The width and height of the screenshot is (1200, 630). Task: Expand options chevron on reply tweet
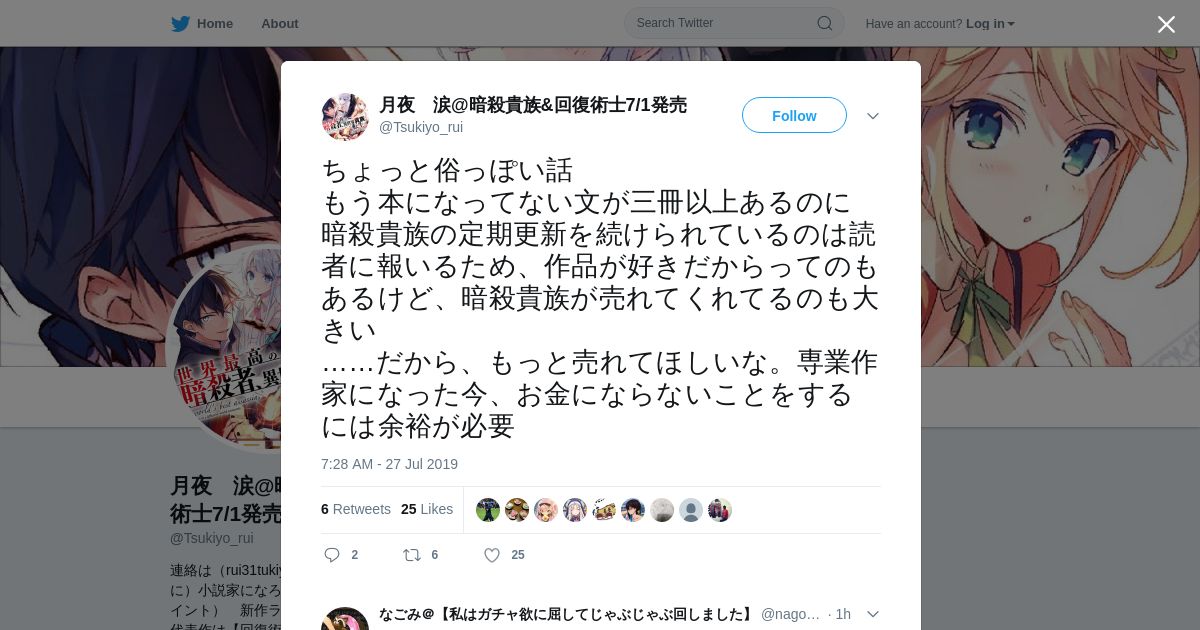872,614
